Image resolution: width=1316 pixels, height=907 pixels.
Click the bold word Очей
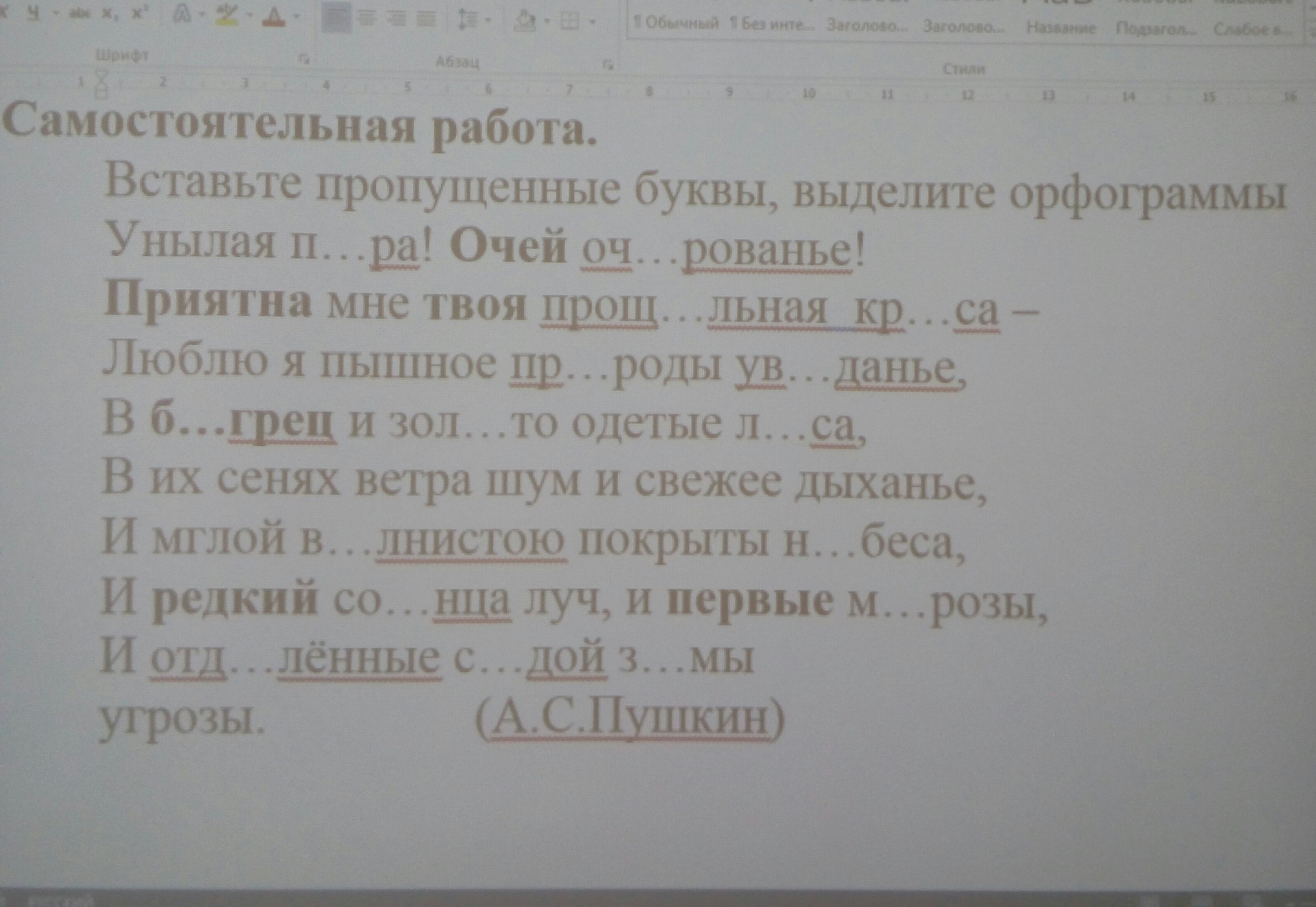508,246
